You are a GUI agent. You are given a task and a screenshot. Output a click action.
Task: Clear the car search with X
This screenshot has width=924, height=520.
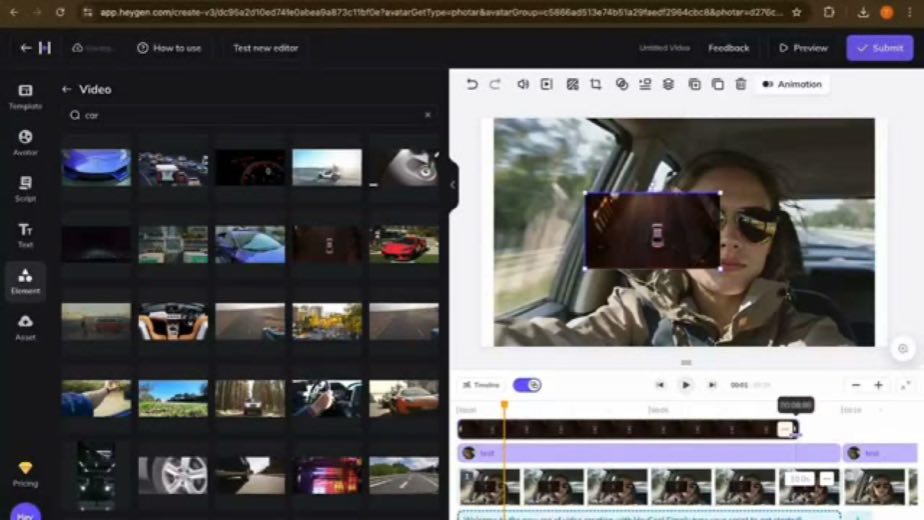428,115
